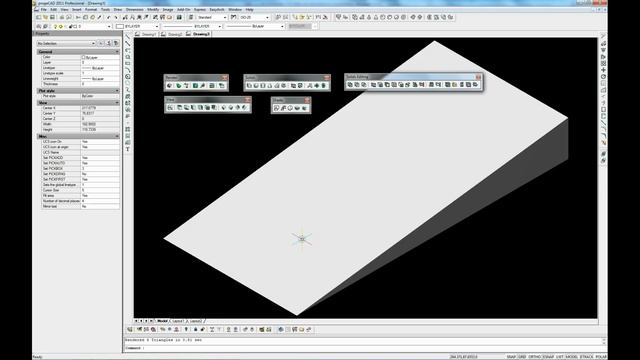Select the Text tool in the Draw toolbar

[128, 149]
